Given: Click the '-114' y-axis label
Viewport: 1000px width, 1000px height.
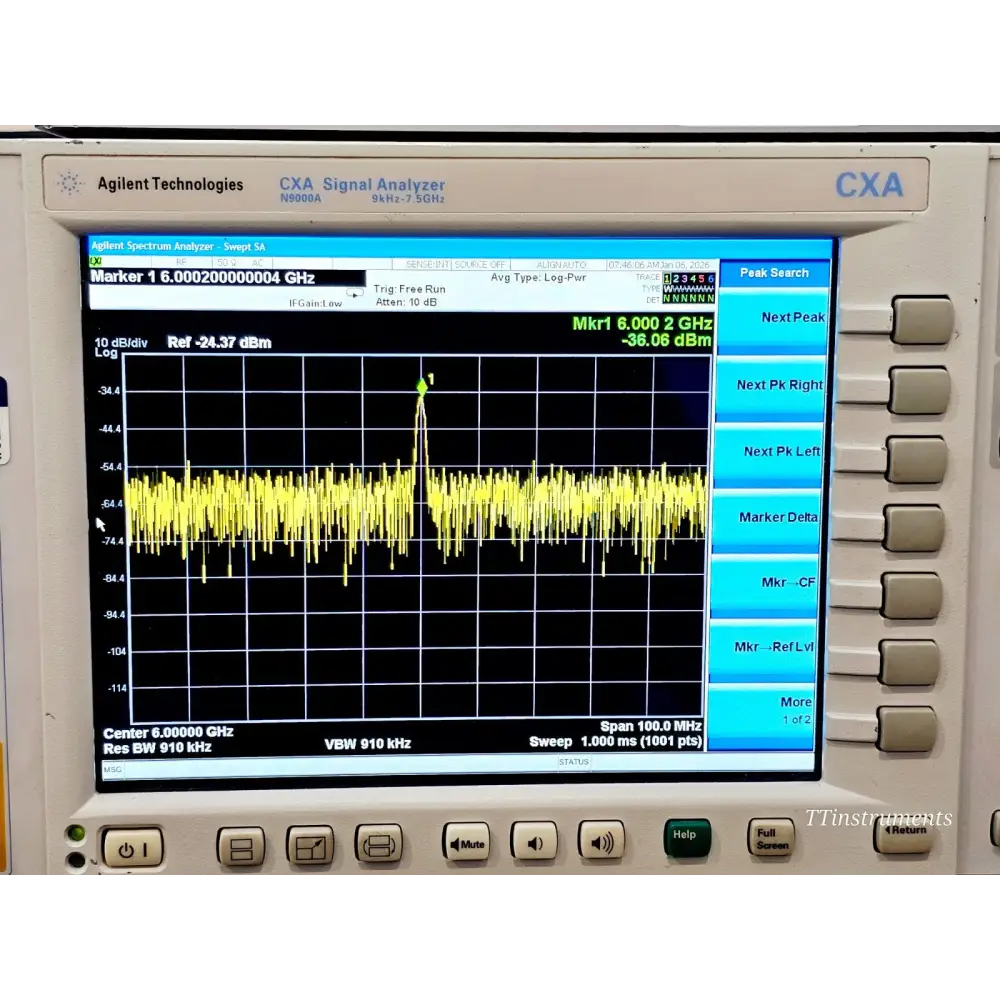Looking at the screenshot, I should tap(117, 688).
